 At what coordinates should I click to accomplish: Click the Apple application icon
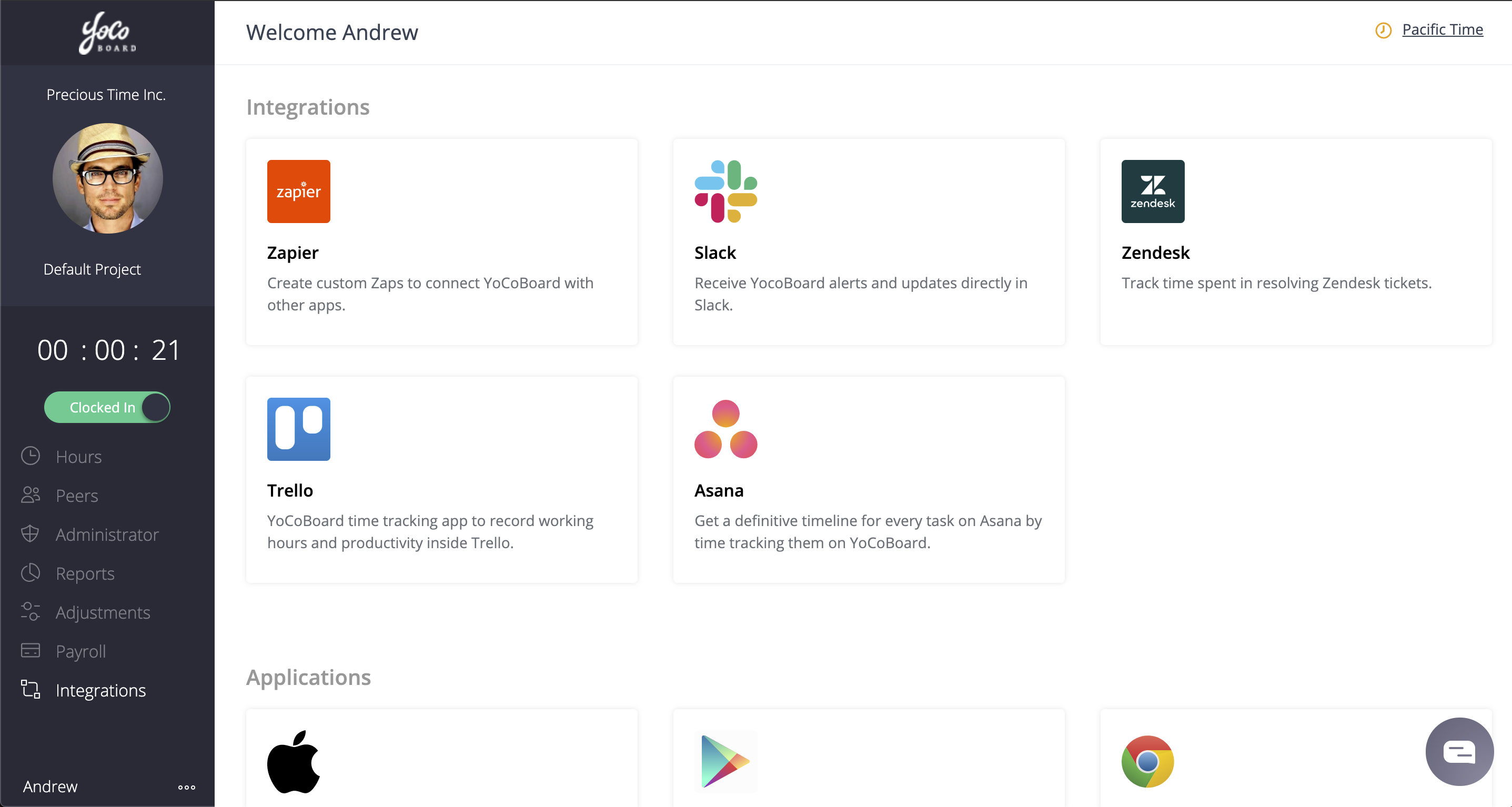[x=294, y=762]
